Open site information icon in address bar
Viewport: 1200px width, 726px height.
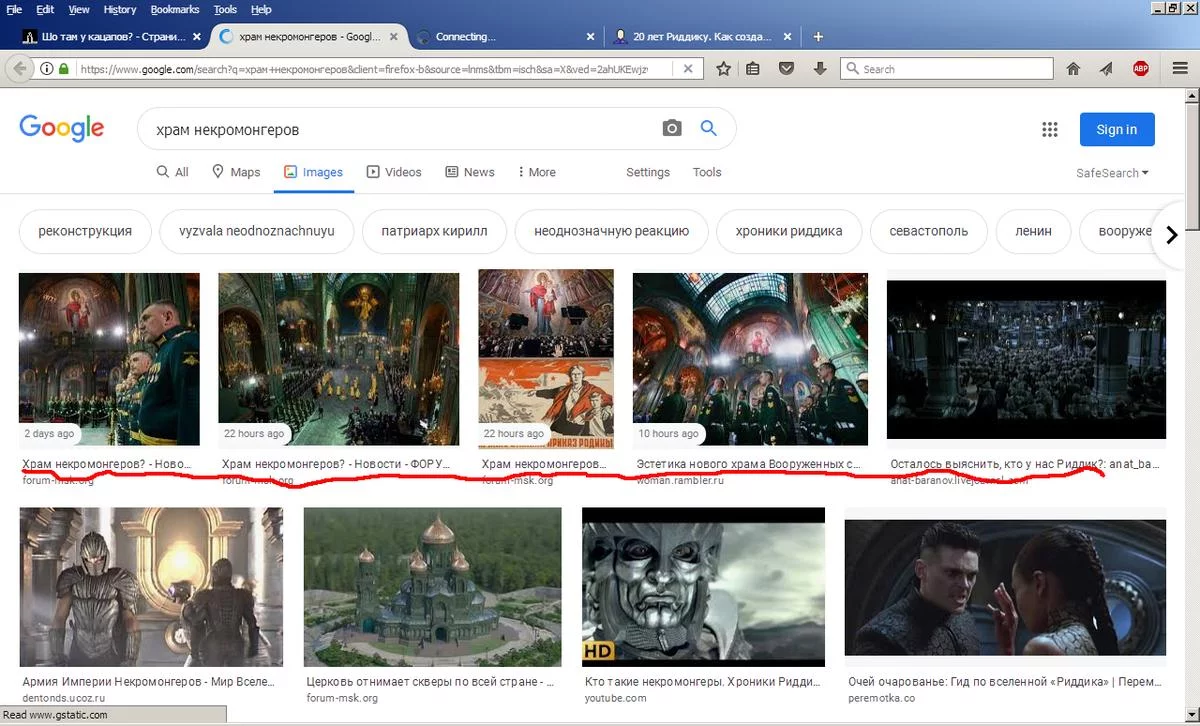click(x=47, y=69)
